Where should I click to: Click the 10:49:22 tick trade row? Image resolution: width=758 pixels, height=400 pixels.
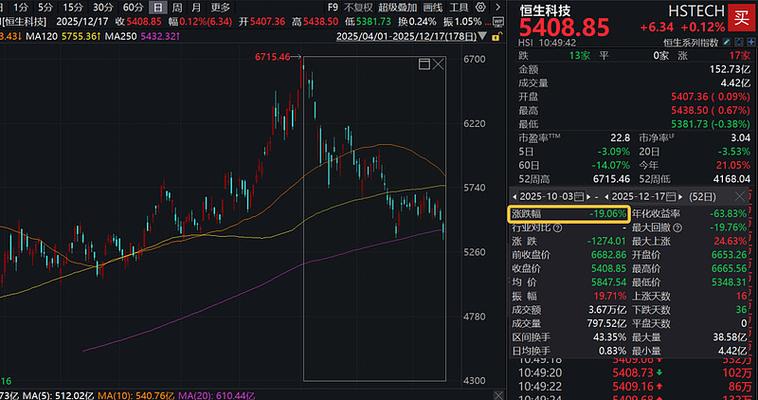(x=634, y=386)
